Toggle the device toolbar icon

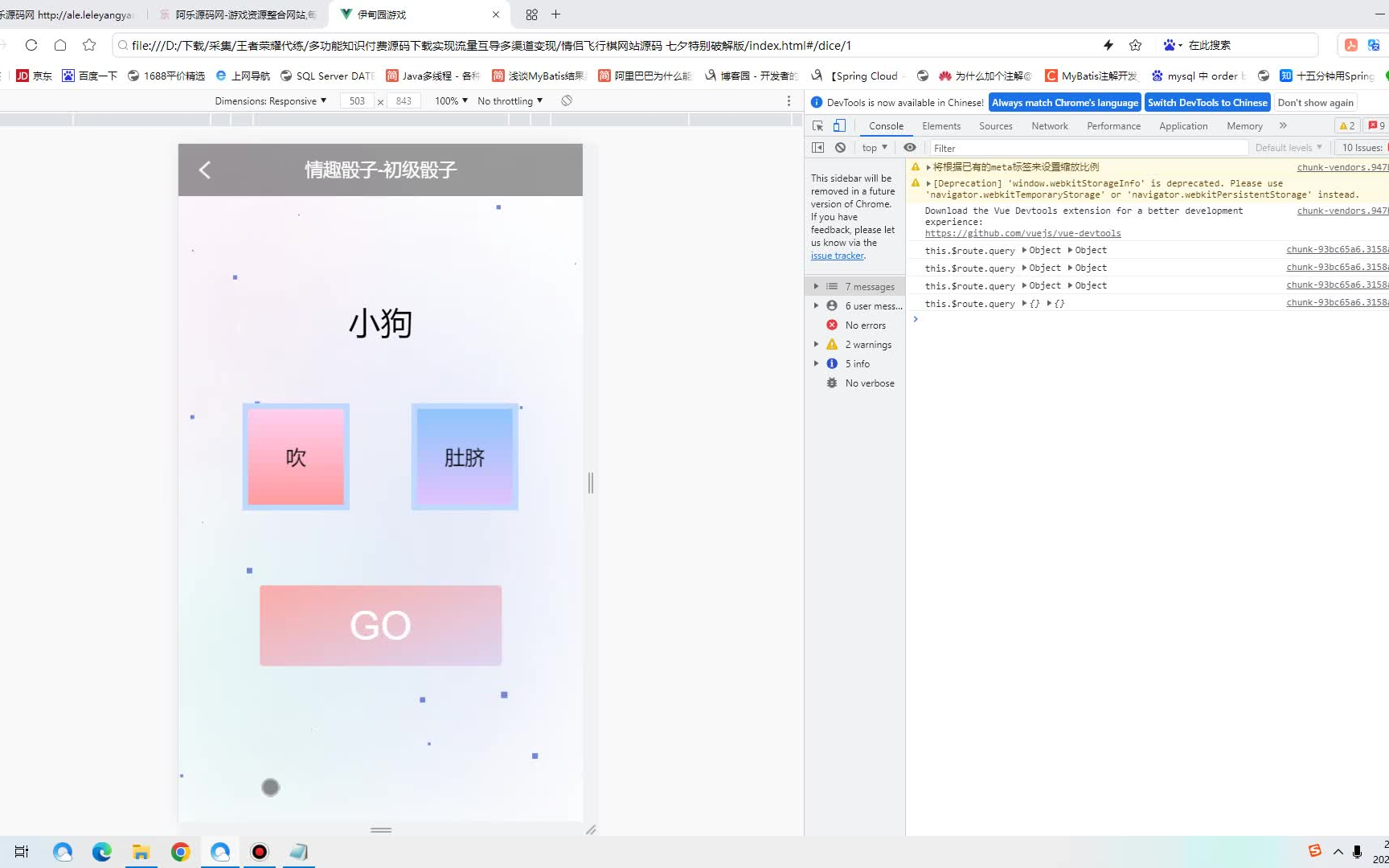click(x=839, y=125)
